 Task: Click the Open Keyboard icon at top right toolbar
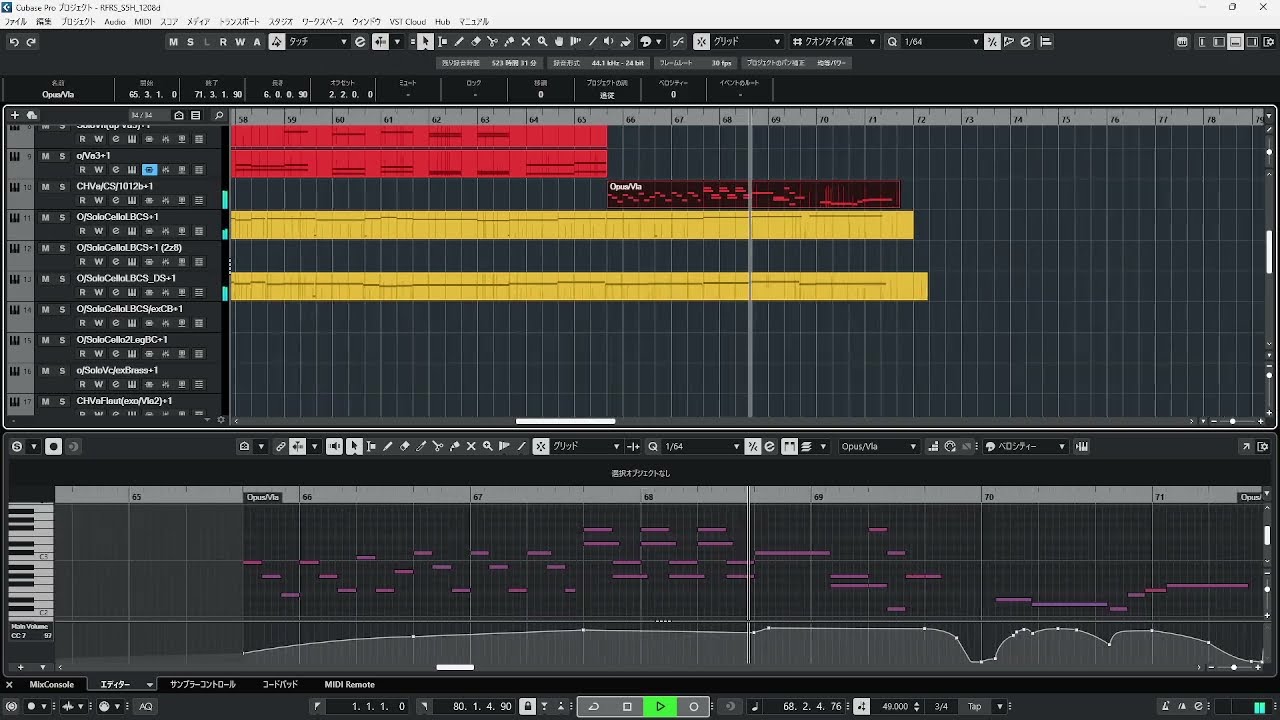tap(1183, 42)
